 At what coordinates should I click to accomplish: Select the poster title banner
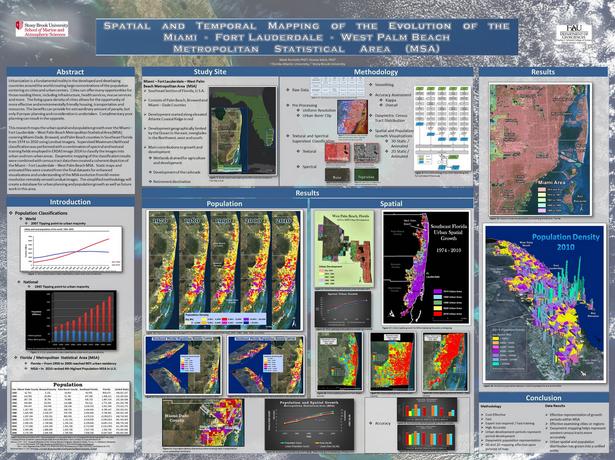click(x=307, y=37)
